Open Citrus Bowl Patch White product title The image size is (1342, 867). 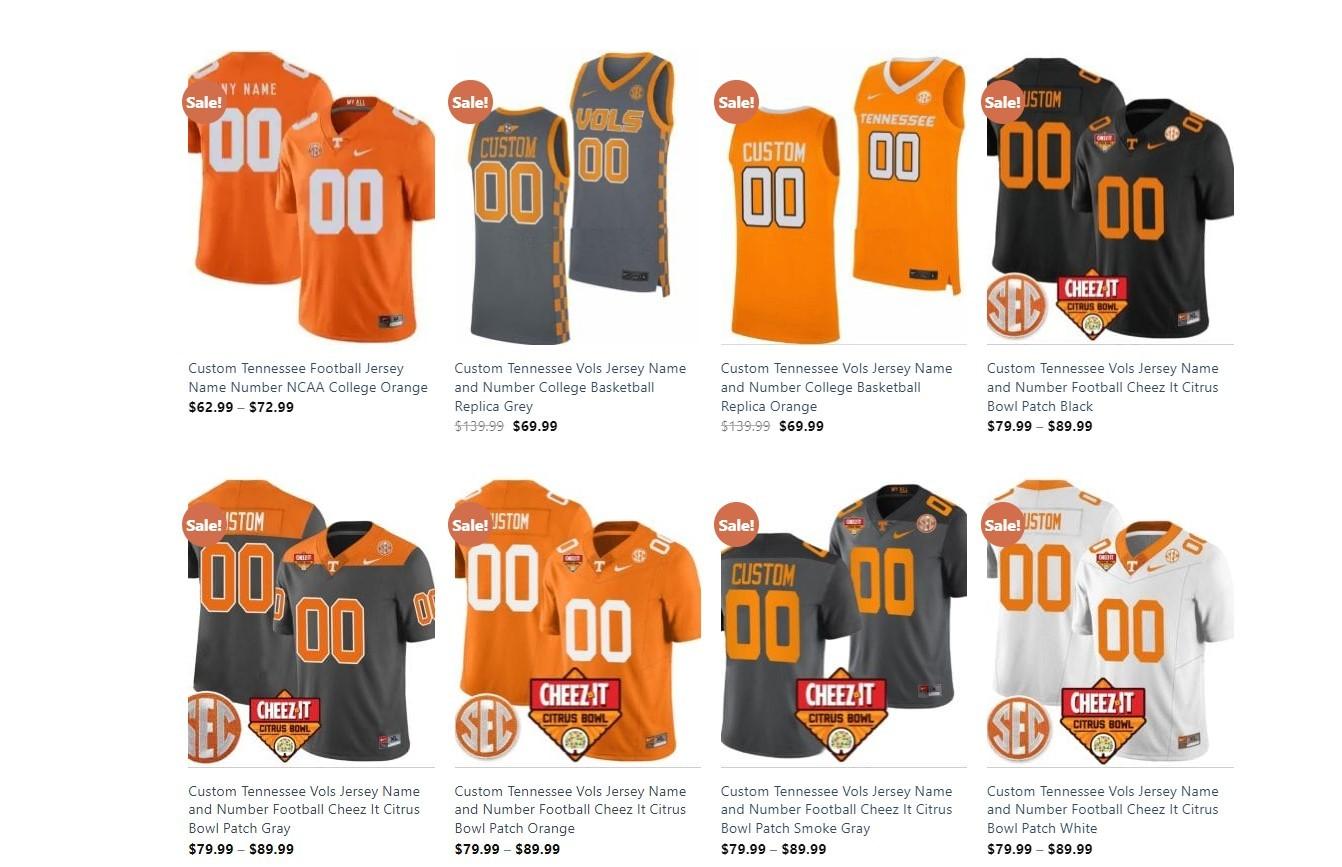point(1103,810)
